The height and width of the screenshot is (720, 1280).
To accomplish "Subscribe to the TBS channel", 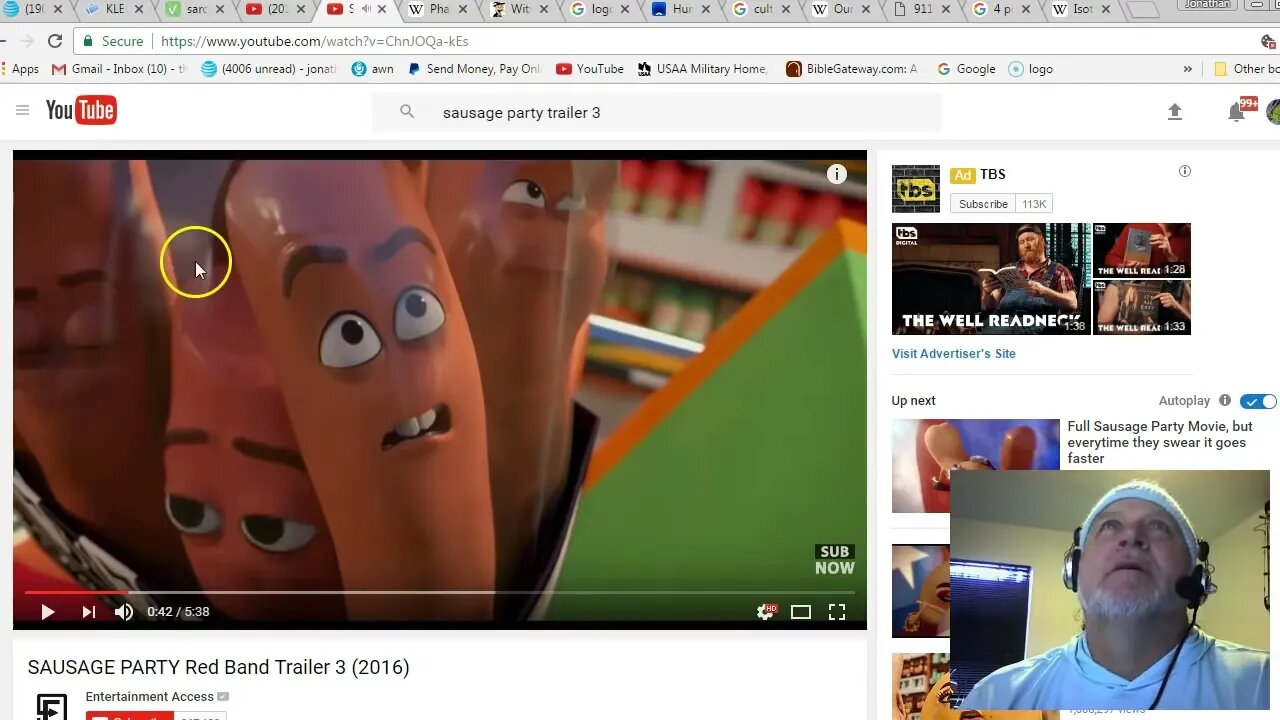I will pyautogui.click(x=983, y=204).
